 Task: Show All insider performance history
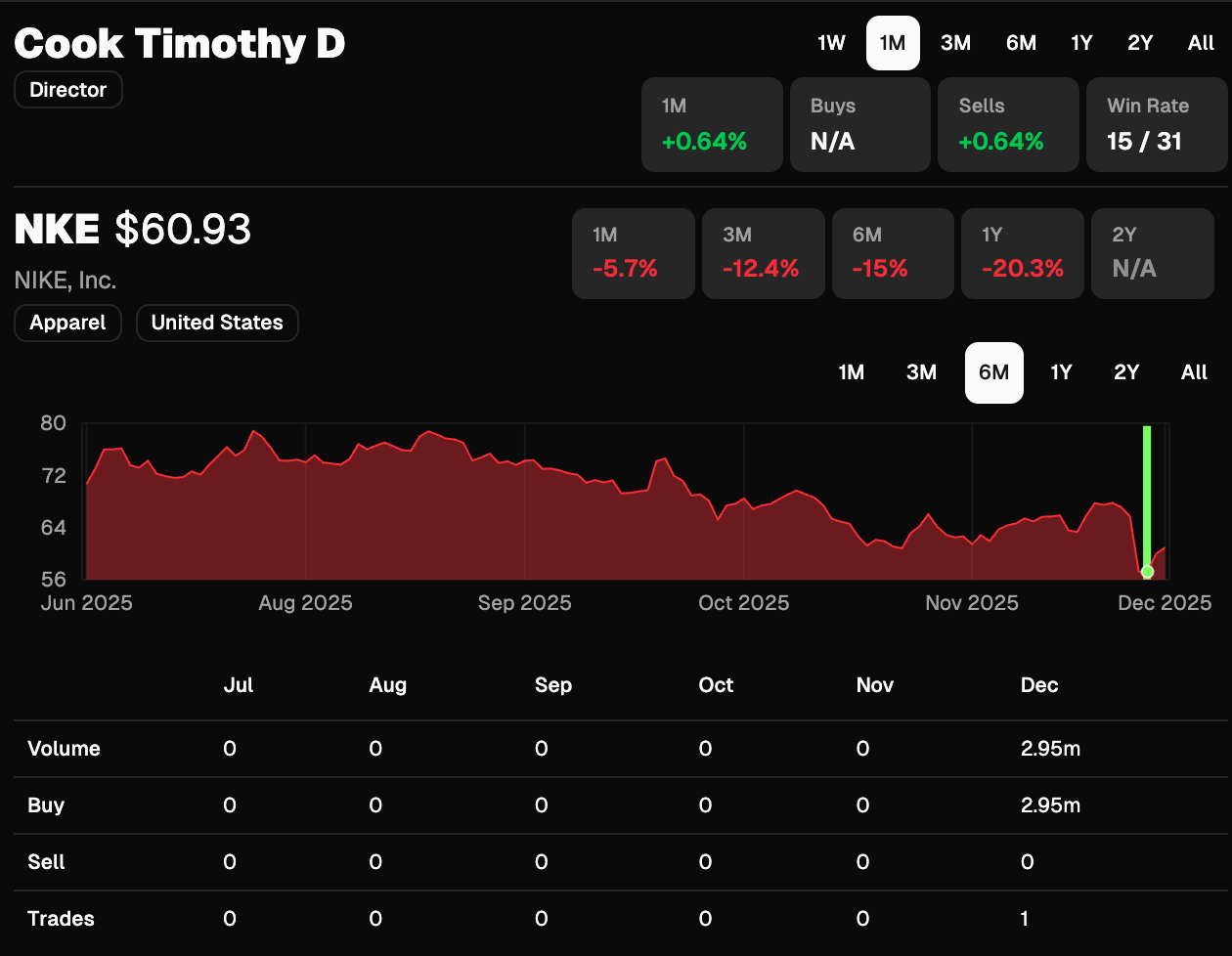[1201, 43]
